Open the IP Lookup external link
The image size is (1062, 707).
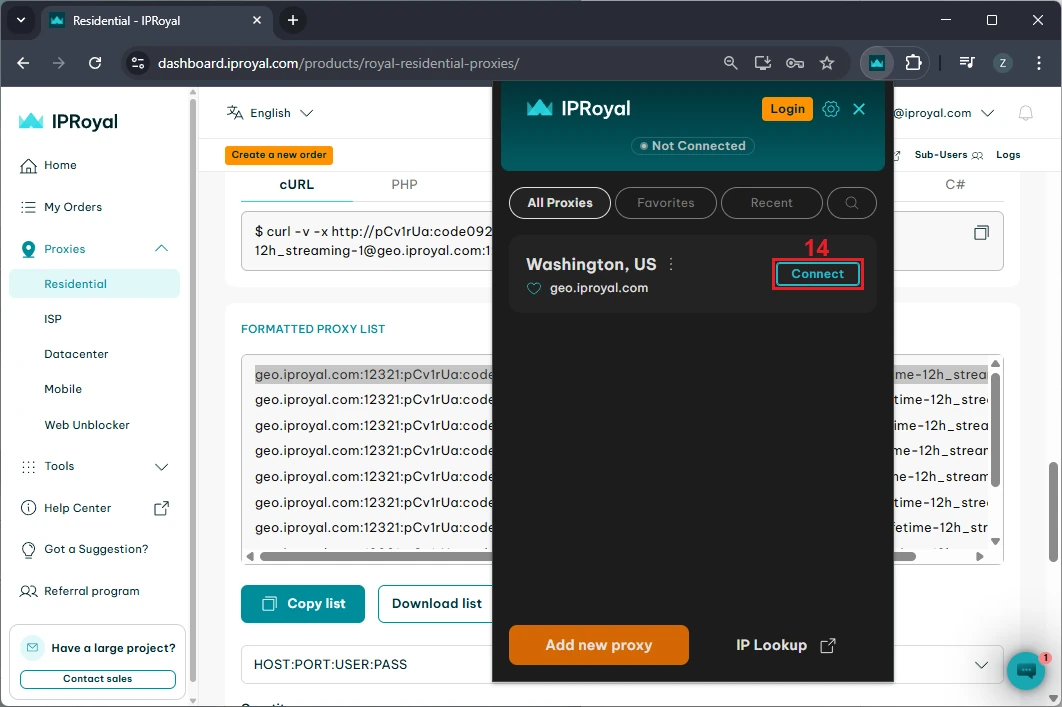(785, 645)
